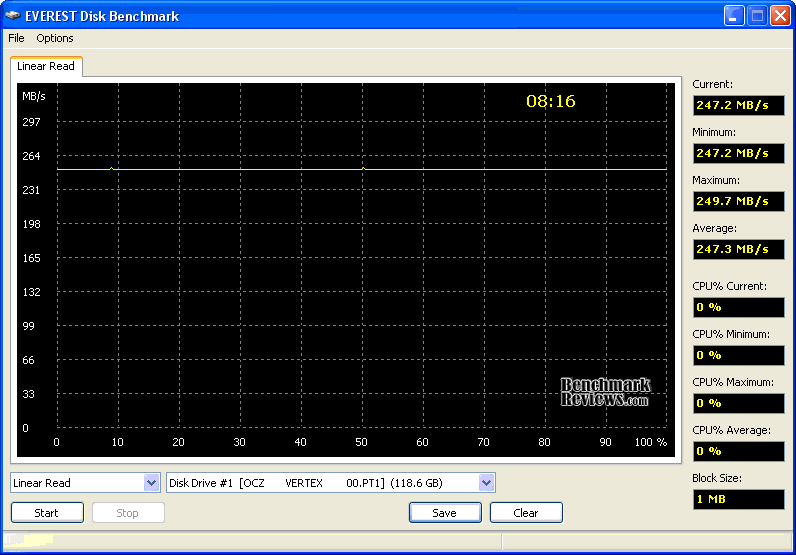Click the Minimum value display box
The width and height of the screenshot is (796, 555).
[x=739, y=153]
